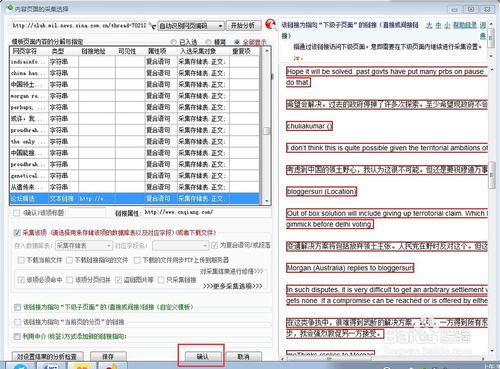Set help font size to 中
Screen dimensions: 500x369
[x=438, y=25]
